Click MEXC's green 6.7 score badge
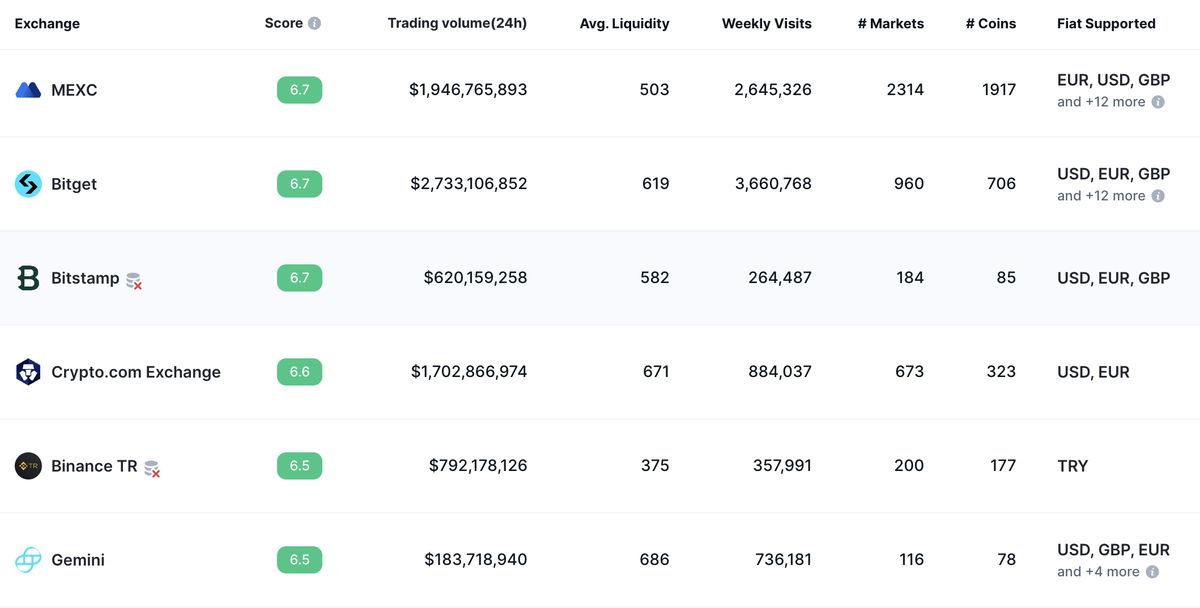This screenshot has height=608, width=1200. click(x=299, y=90)
